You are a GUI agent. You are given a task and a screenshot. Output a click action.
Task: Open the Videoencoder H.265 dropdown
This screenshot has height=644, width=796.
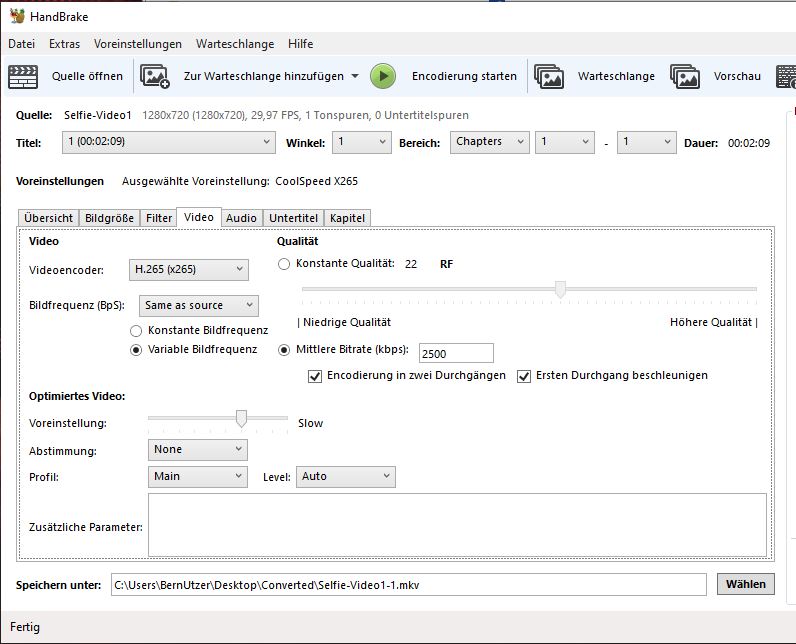(x=189, y=269)
